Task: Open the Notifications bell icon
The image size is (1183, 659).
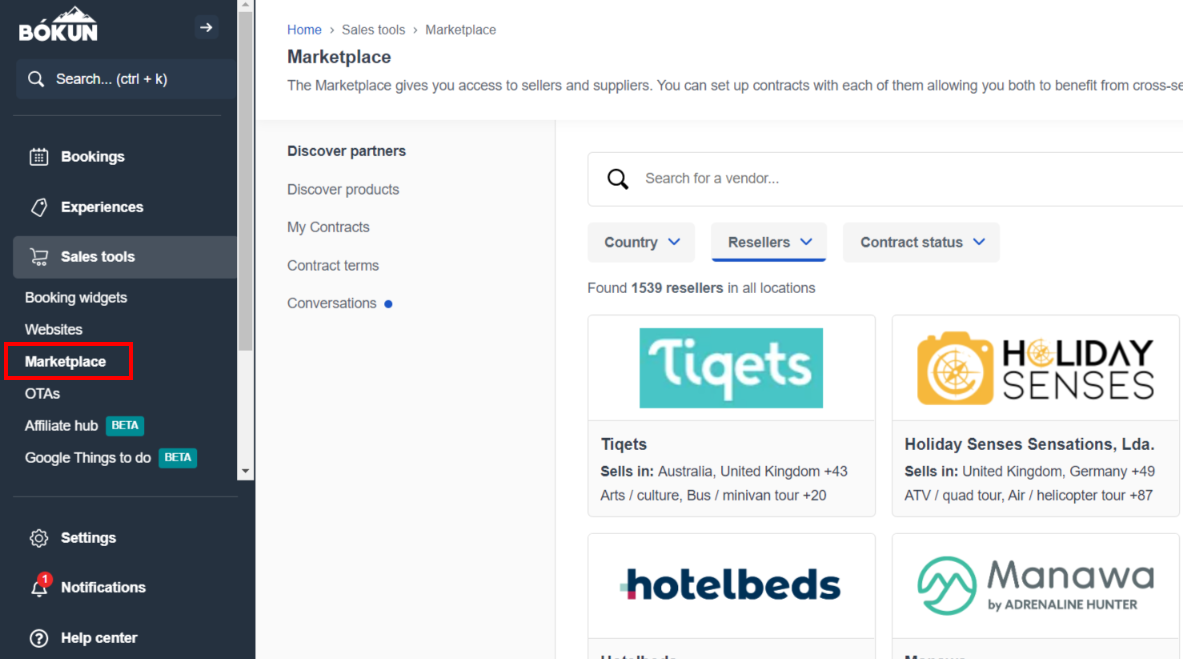Action: (38, 587)
